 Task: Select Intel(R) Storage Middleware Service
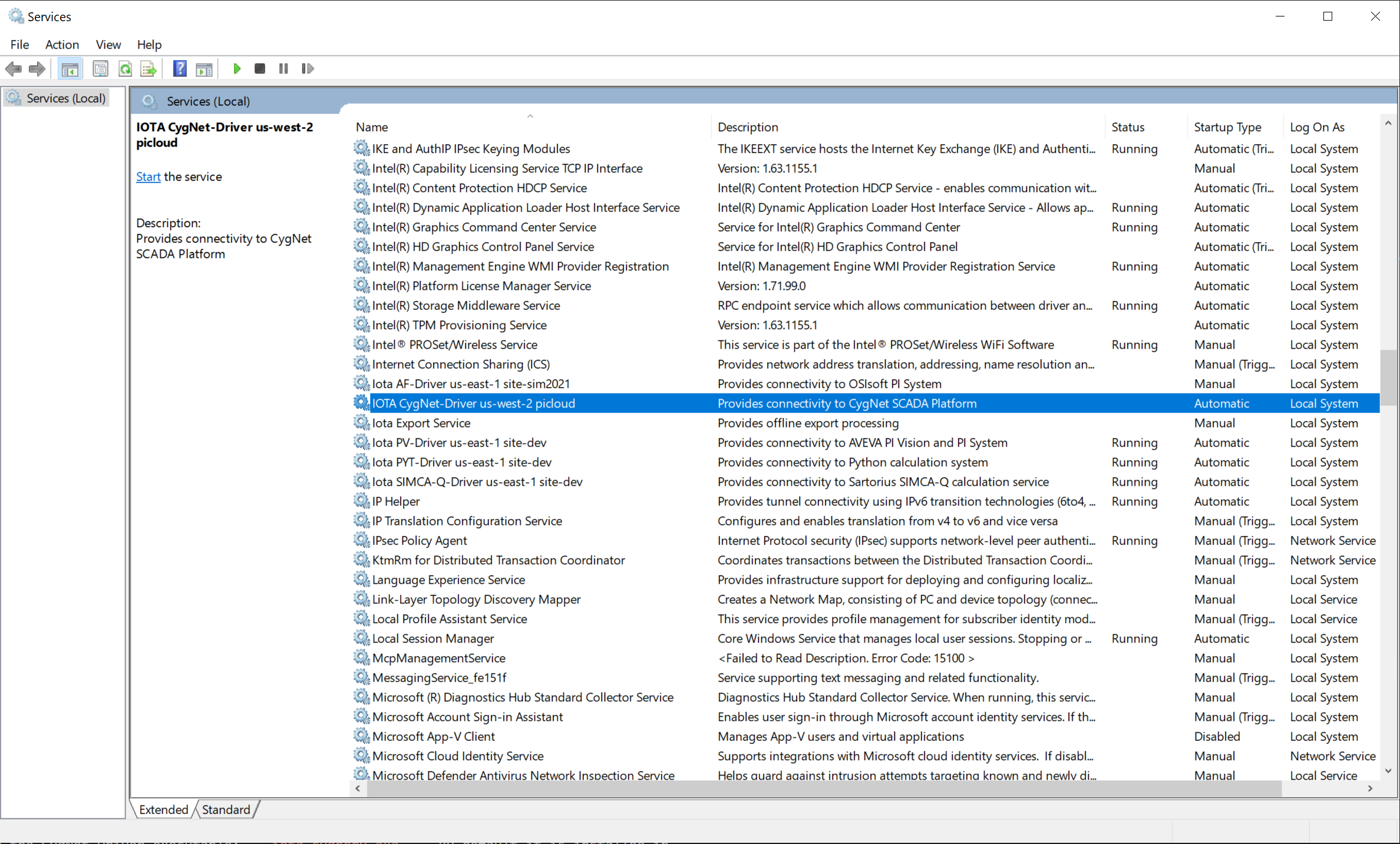click(865, 305)
